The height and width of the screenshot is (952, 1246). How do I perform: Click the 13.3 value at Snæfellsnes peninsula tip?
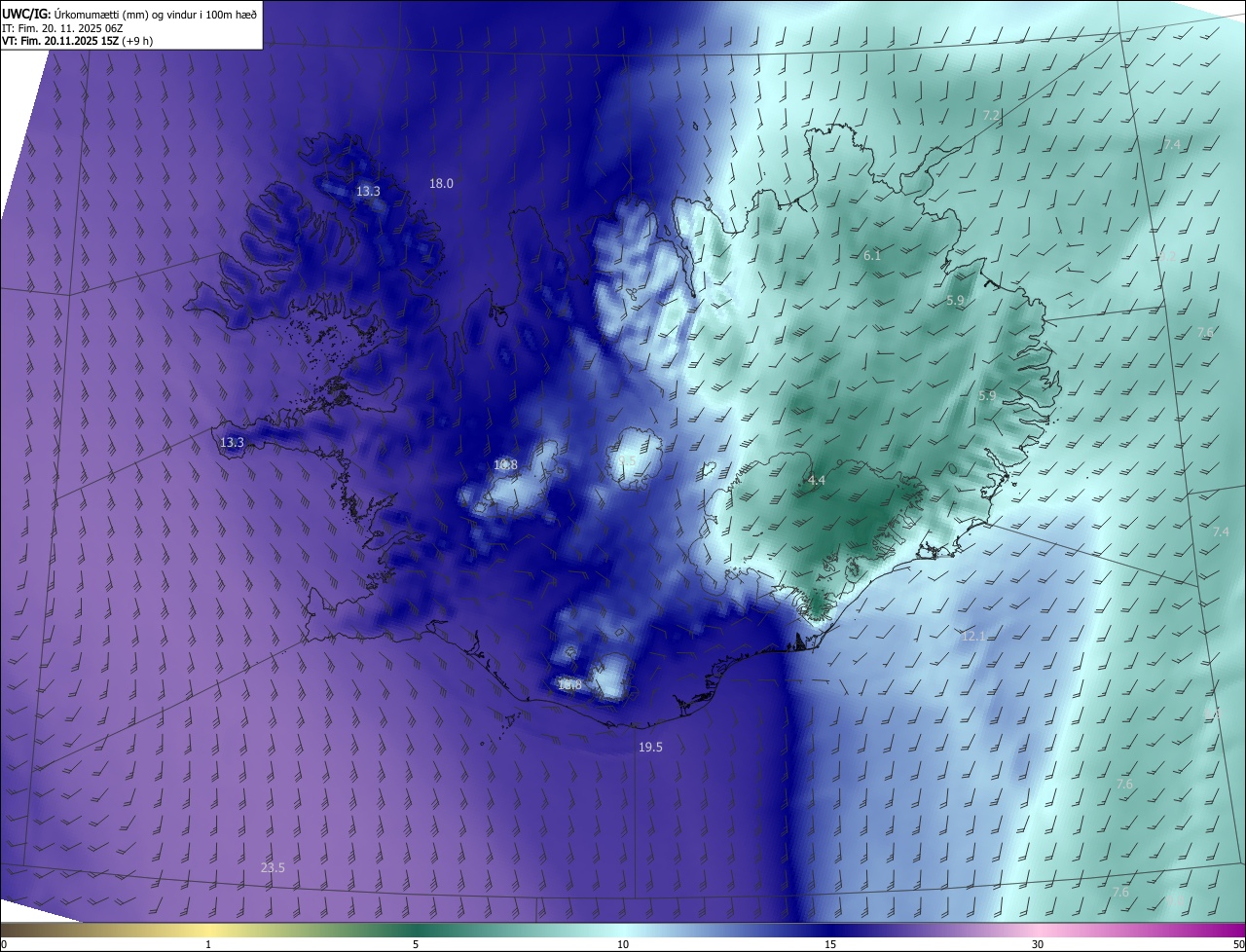coord(232,443)
